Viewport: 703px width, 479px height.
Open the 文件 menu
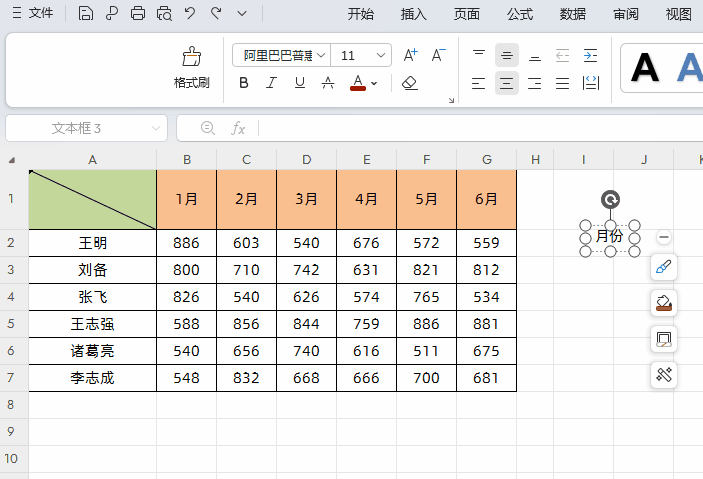(x=33, y=14)
